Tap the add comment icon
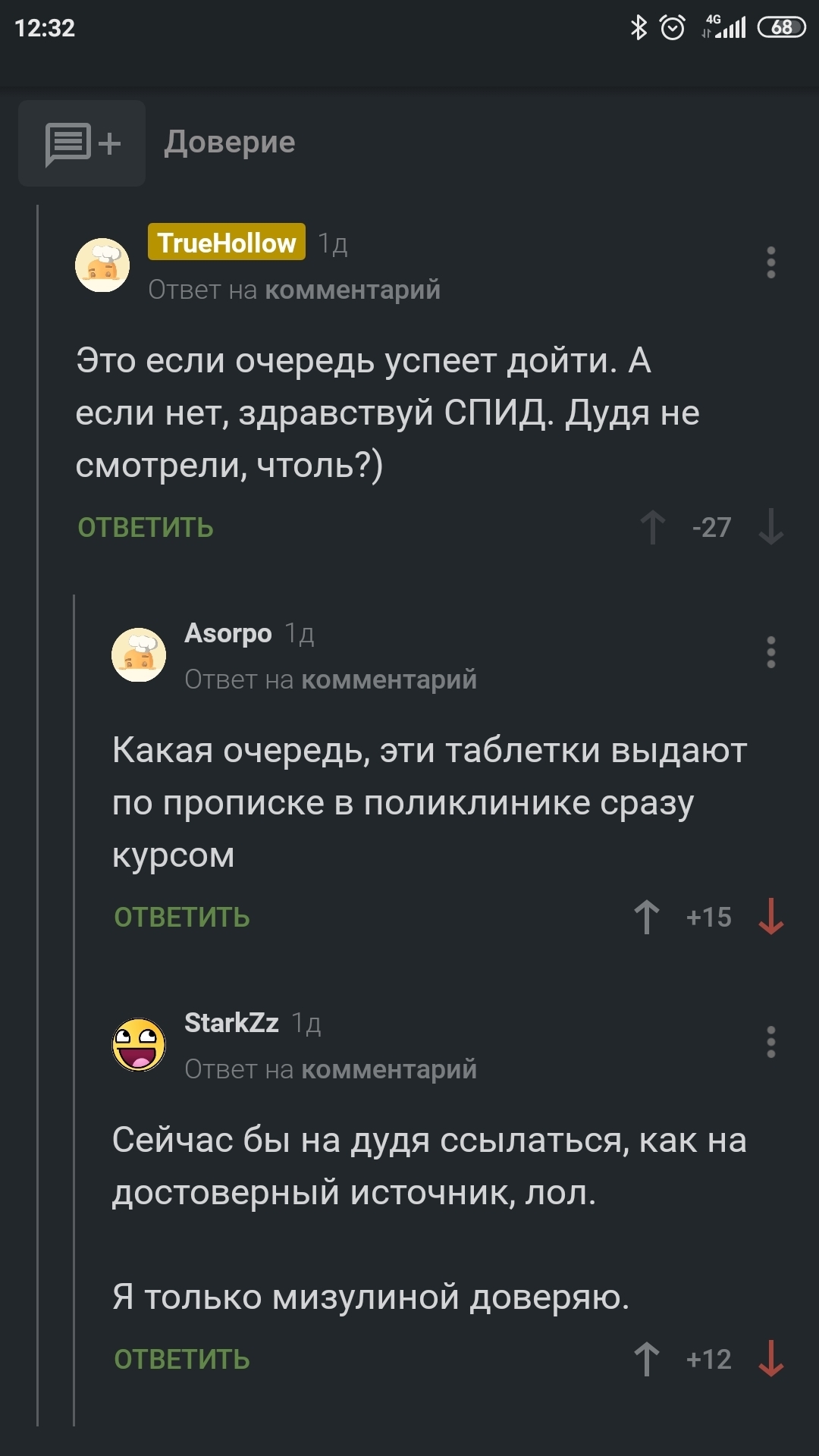 (x=82, y=143)
